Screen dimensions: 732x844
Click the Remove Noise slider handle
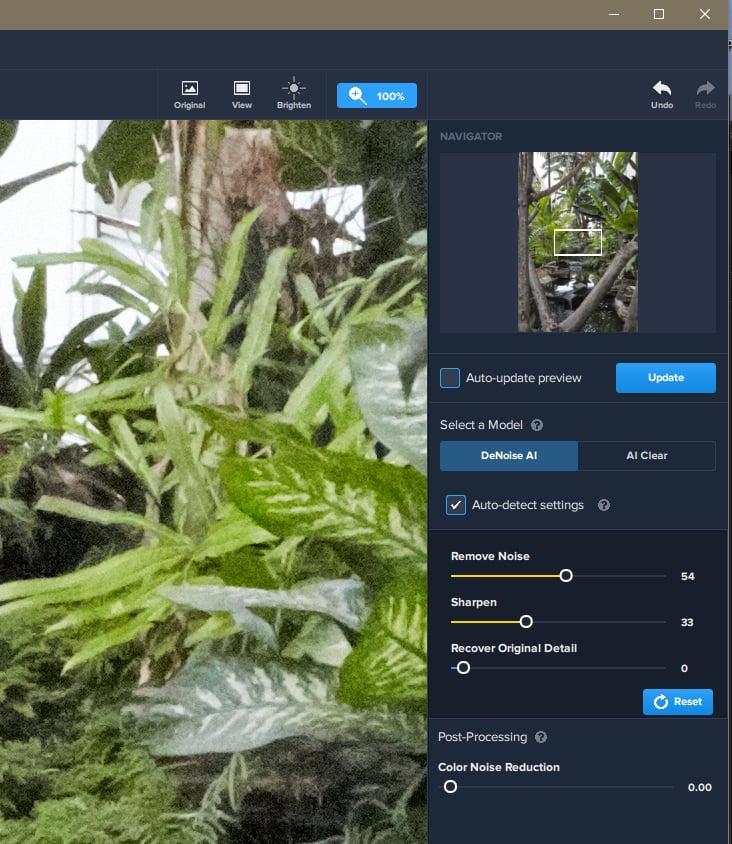(x=566, y=576)
